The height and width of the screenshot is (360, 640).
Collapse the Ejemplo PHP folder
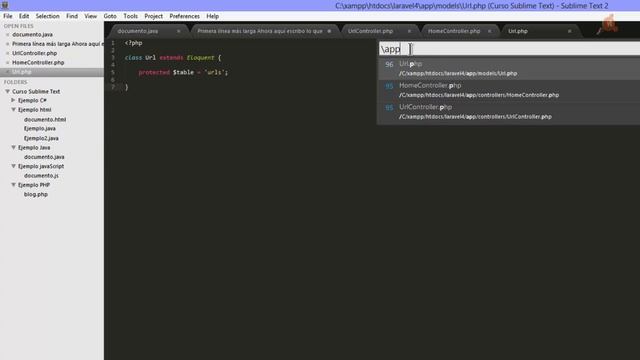tap(13, 185)
